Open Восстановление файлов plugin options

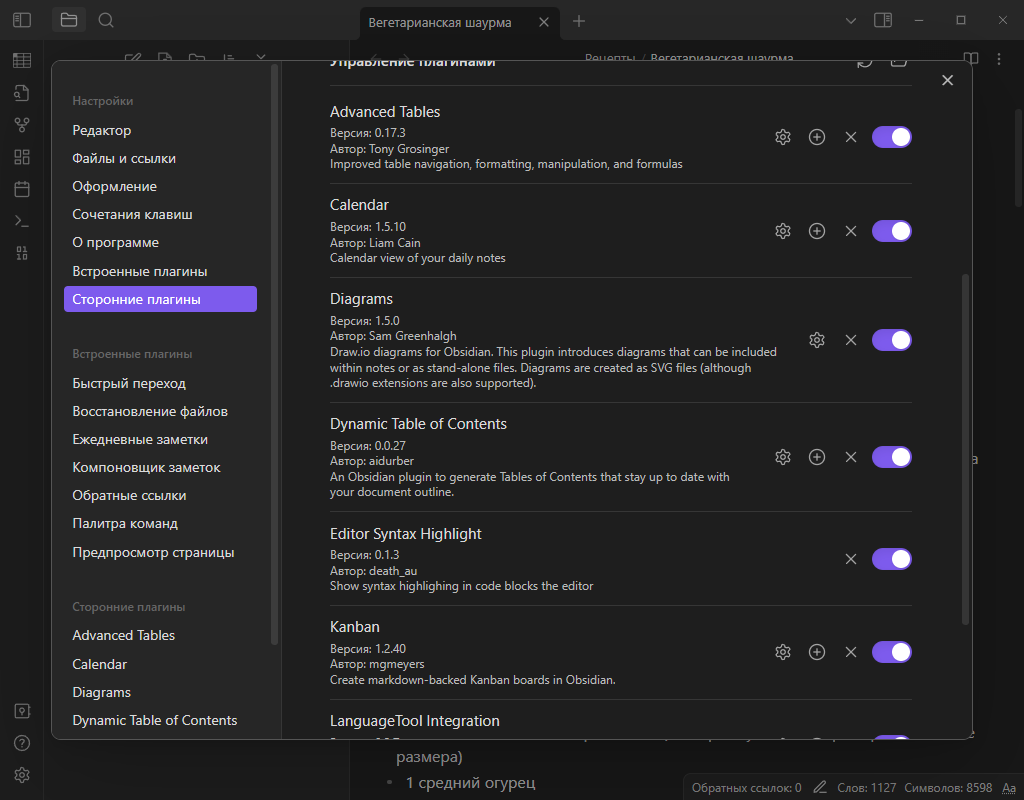160,411
